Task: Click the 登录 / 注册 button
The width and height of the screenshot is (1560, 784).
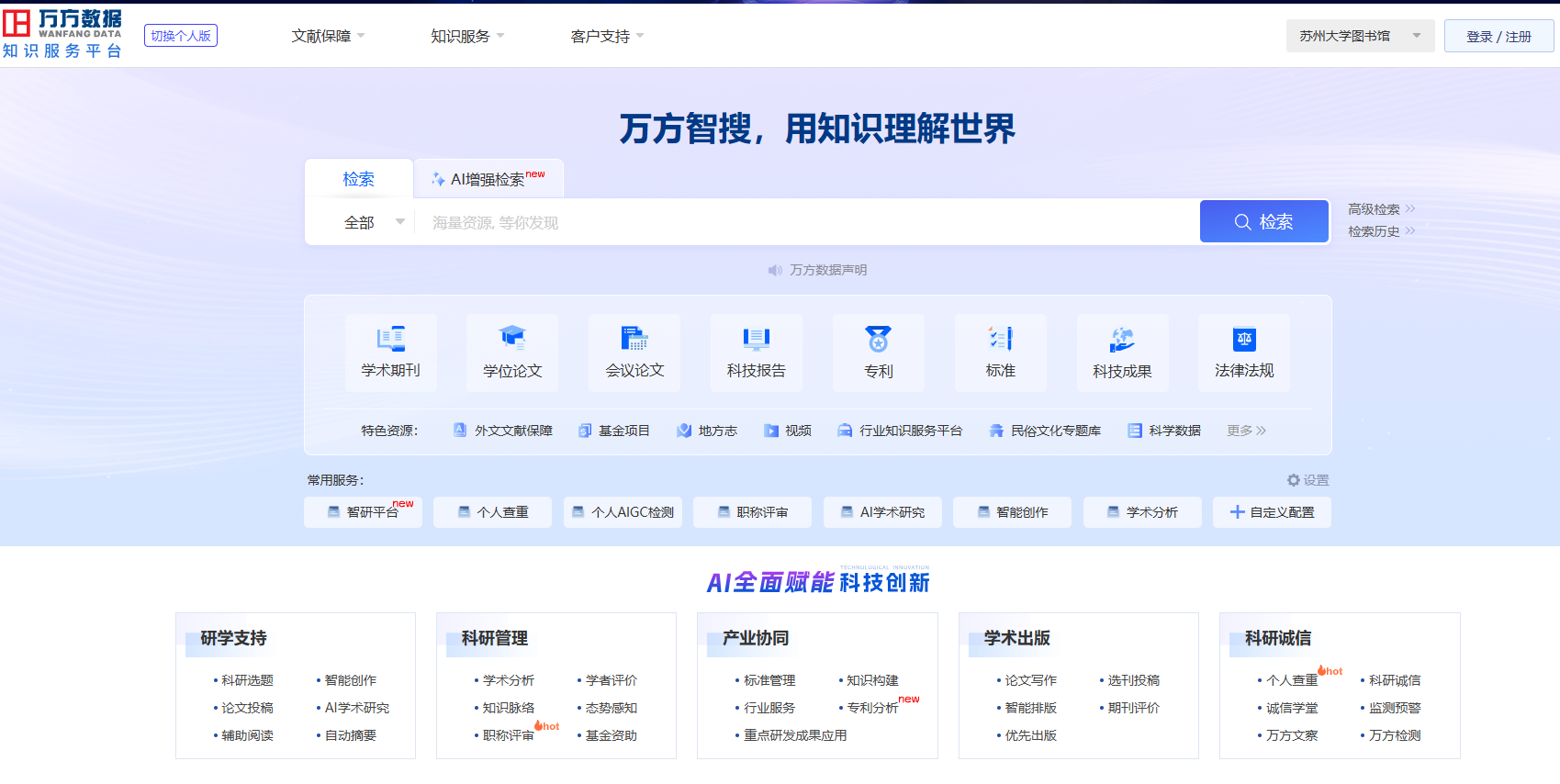Action: [x=1498, y=36]
